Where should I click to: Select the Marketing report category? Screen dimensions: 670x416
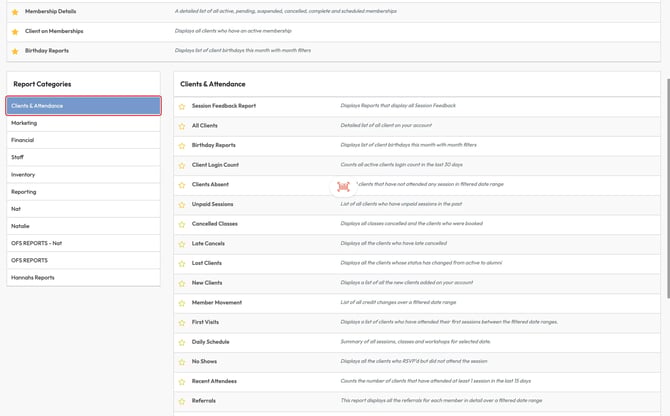point(24,123)
